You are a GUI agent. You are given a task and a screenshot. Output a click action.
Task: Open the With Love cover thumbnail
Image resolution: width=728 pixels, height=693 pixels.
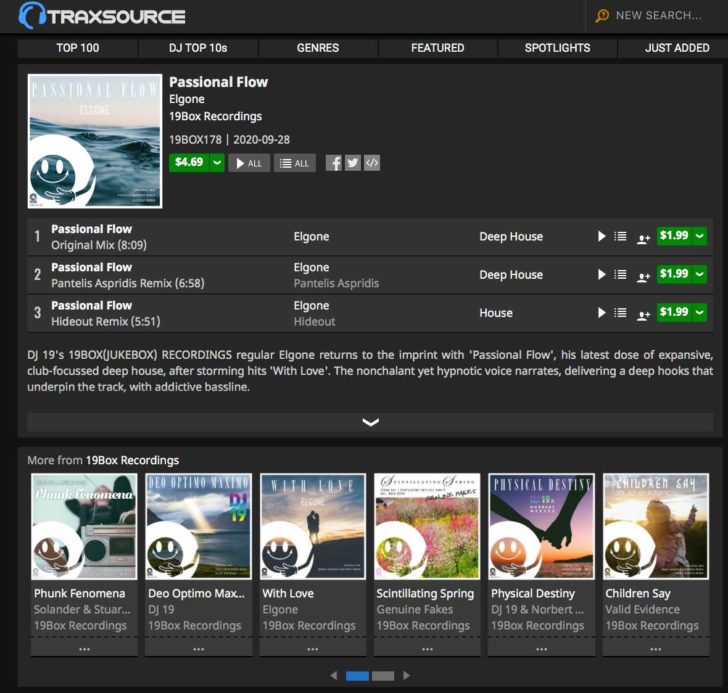(313, 526)
